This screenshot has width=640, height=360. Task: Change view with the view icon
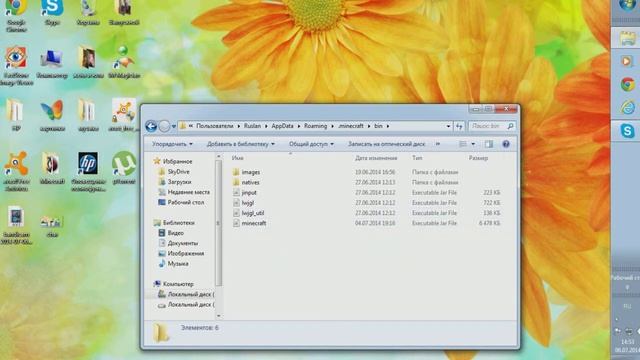tap(462, 144)
